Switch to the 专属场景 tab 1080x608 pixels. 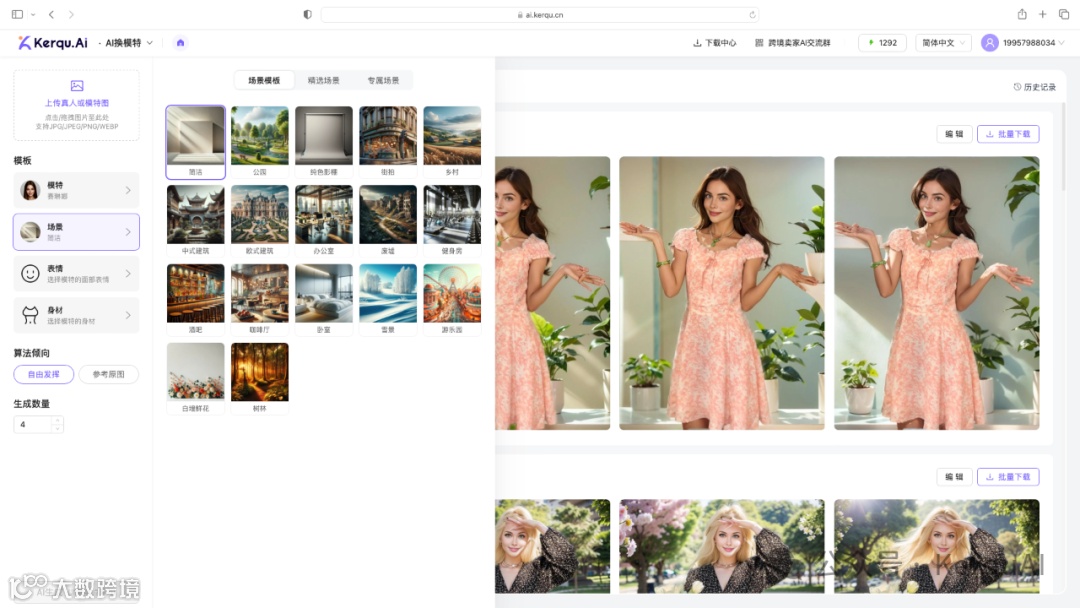click(383, 80)
